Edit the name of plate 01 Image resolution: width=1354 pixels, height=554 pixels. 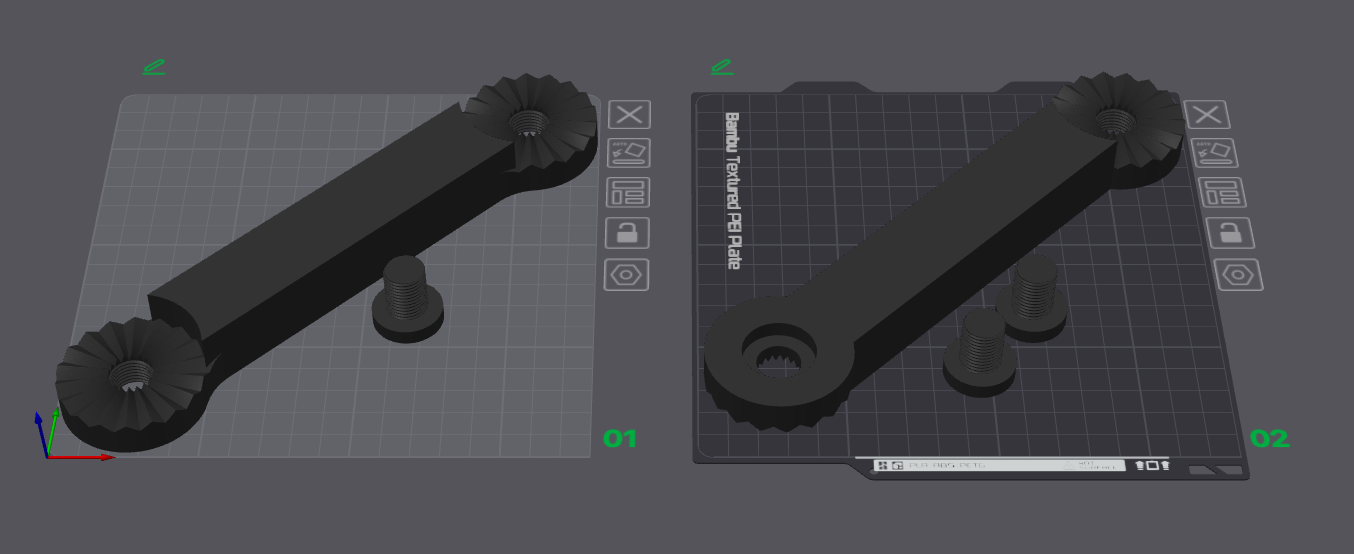pos(153,68)
